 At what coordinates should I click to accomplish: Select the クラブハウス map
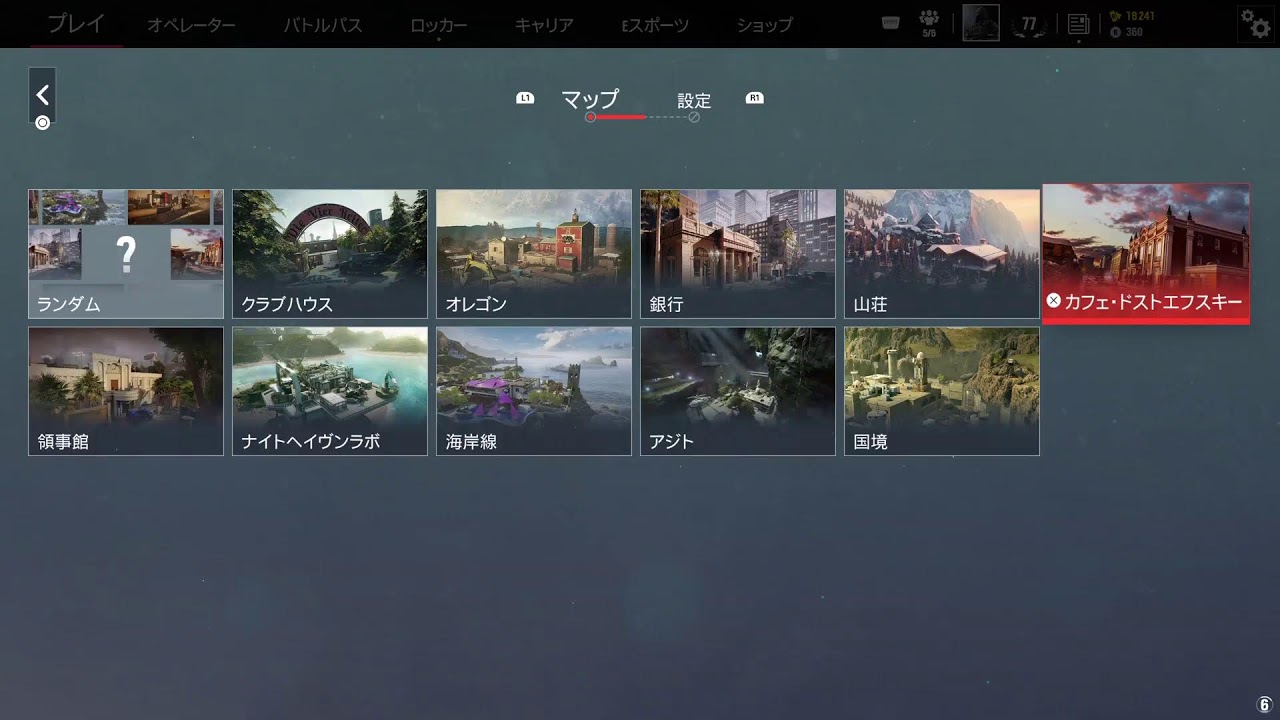(x=330, y=254)
